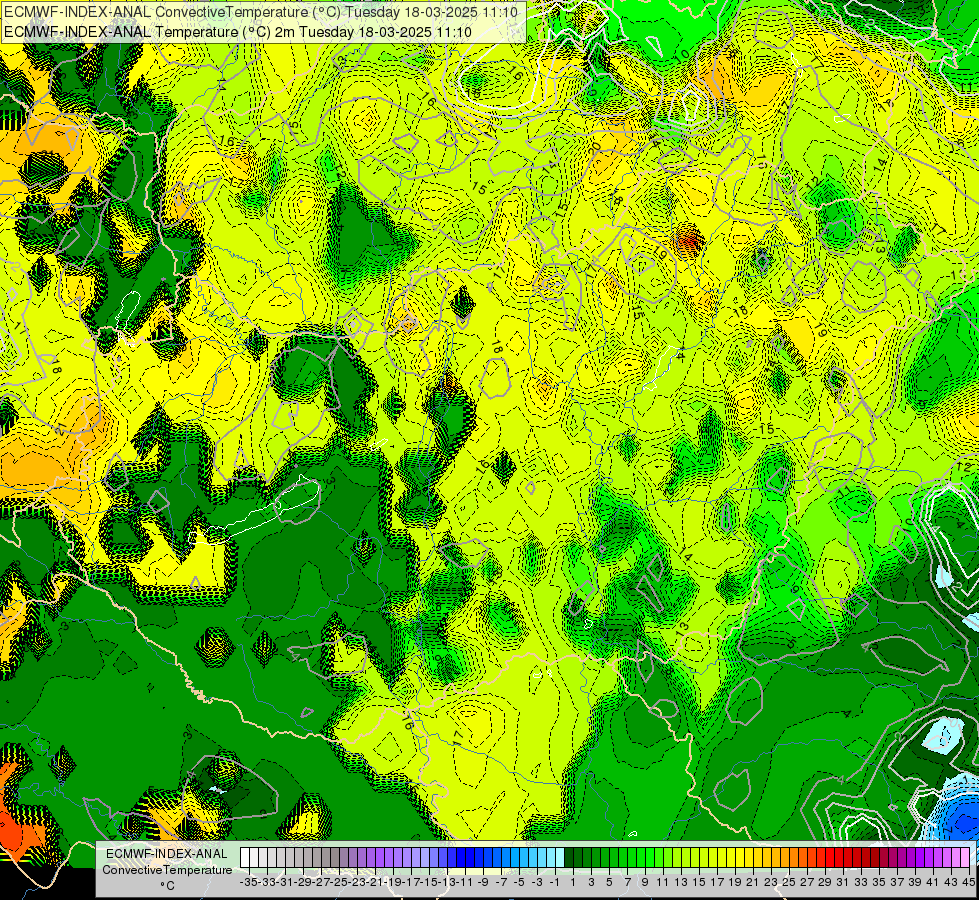Click the ECMWF-INDEX-ANAL label in the legend

coord(167,854)
